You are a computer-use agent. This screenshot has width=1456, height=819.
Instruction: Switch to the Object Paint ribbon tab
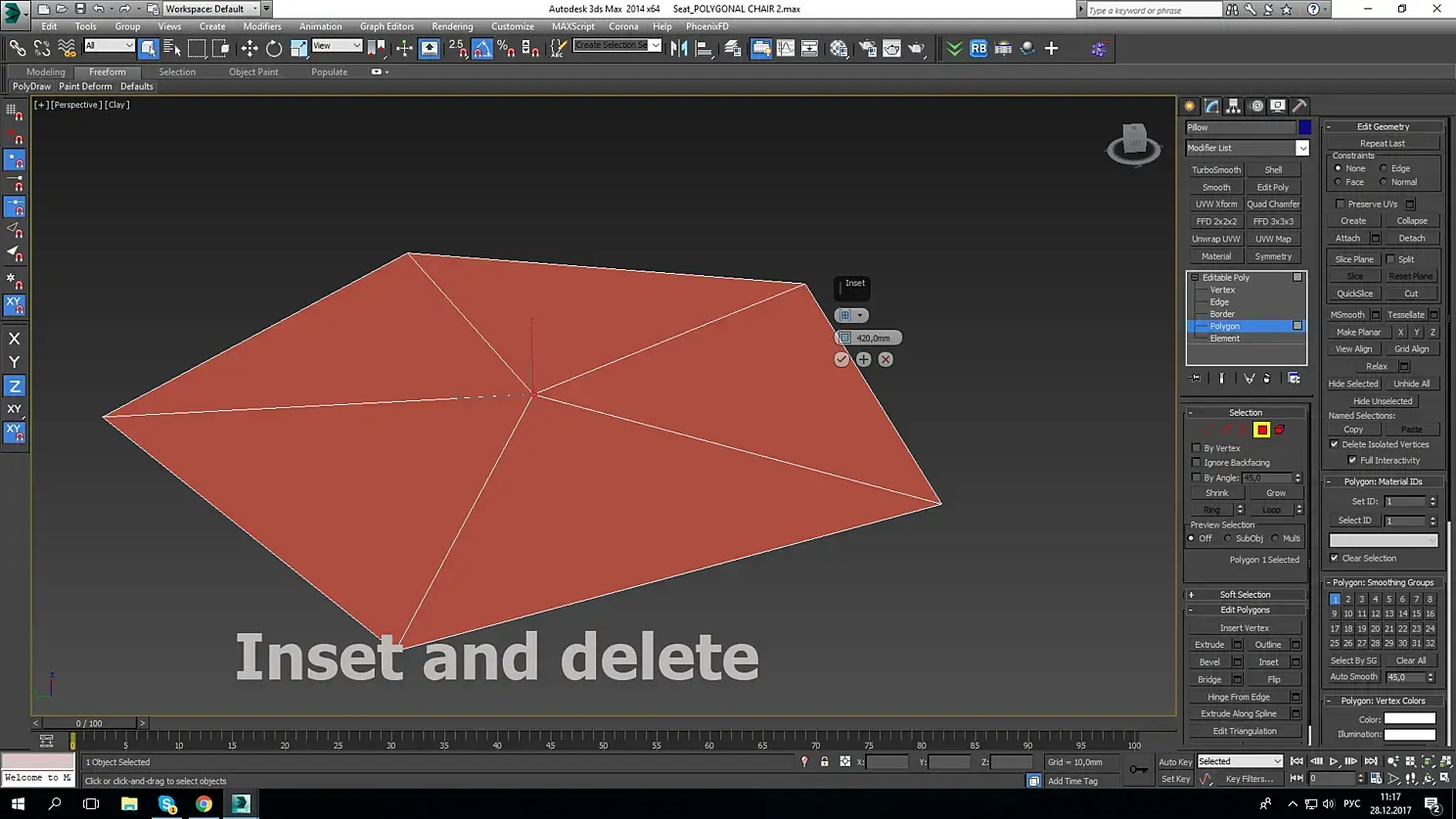(253, 71)
